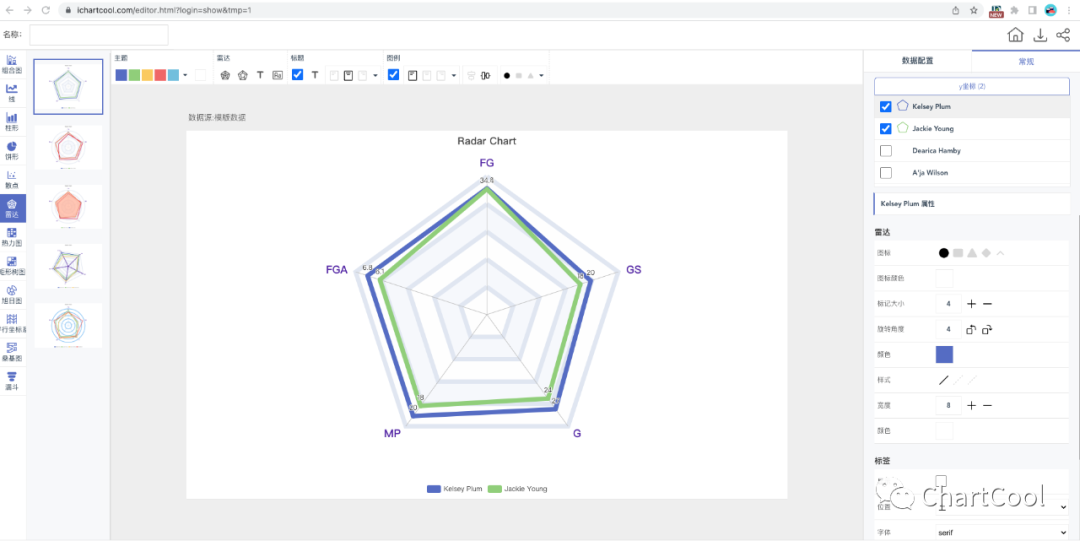Screen dimensions: 1080x541
Task: Select the 漏斗 funnel chart category
Action: click(x=12, y=381)
